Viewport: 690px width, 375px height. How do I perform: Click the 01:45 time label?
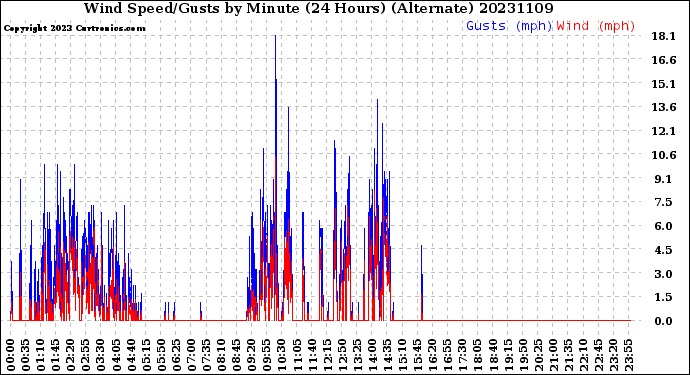[56, 355]
